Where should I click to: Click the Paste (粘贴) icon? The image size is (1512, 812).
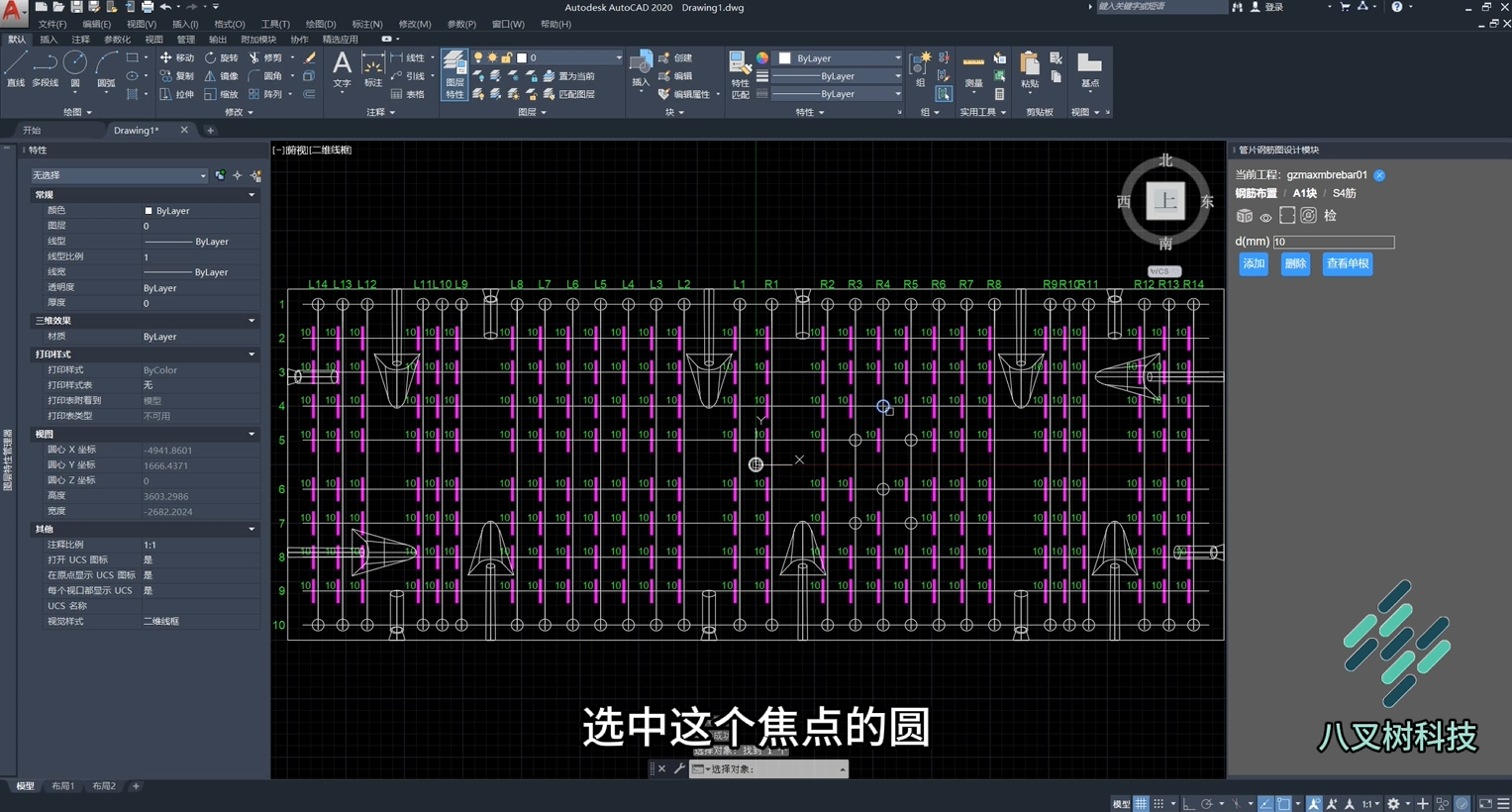click(x=1030, y=69)
